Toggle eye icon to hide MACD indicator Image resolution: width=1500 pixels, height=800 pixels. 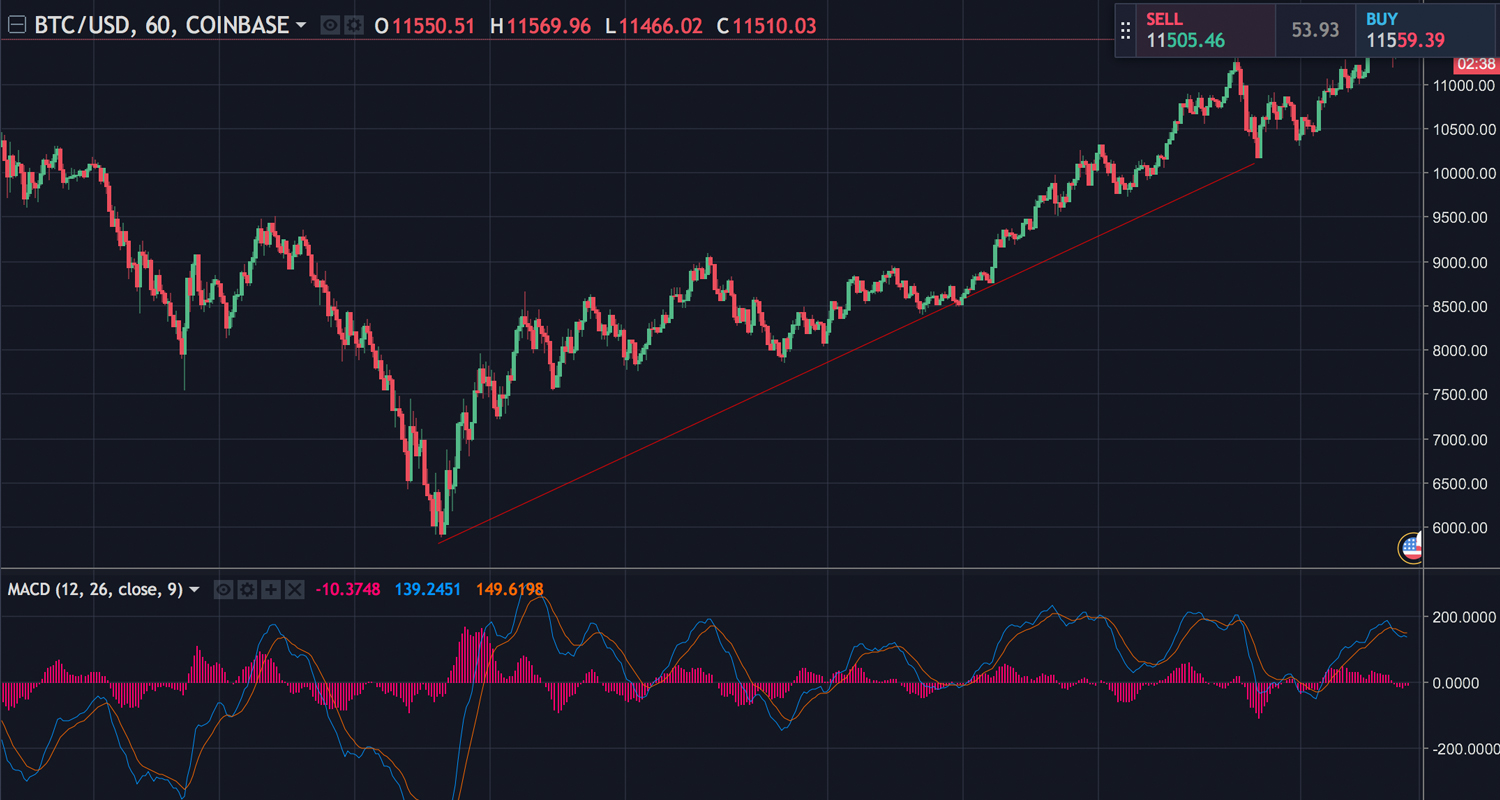(224, 590)
